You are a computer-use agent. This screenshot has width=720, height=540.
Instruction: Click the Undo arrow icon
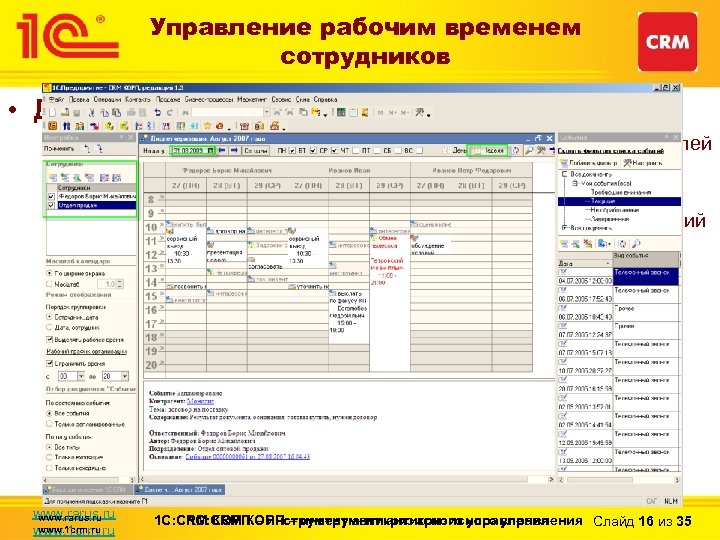pos(158,112)
